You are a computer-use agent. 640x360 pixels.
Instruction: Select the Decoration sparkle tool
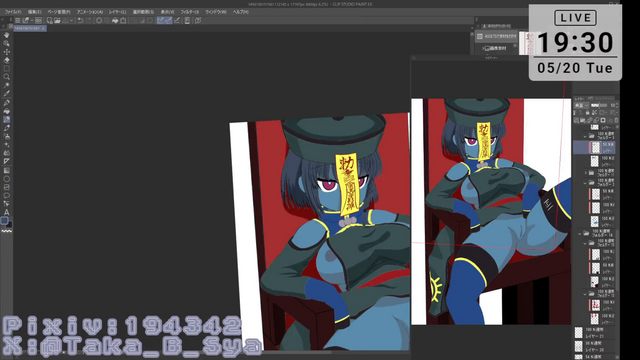7,145
